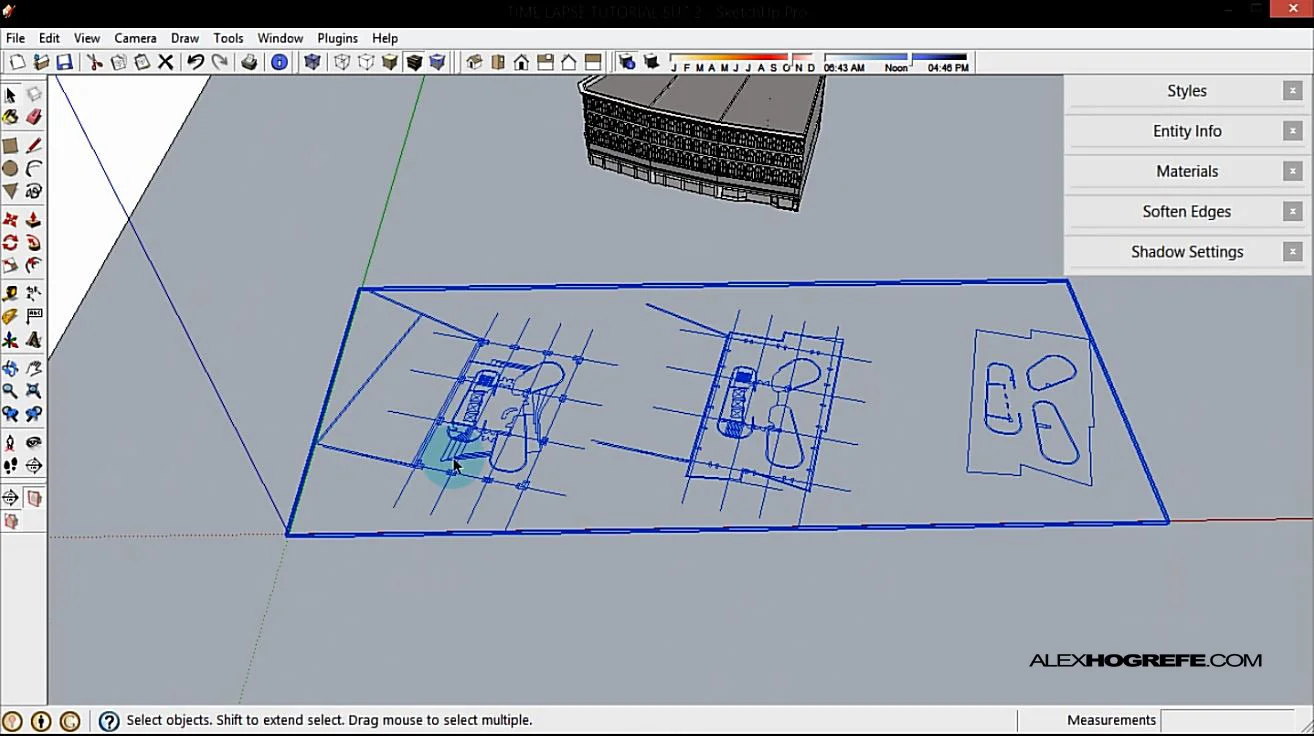Open the File menu

point(16,38)
